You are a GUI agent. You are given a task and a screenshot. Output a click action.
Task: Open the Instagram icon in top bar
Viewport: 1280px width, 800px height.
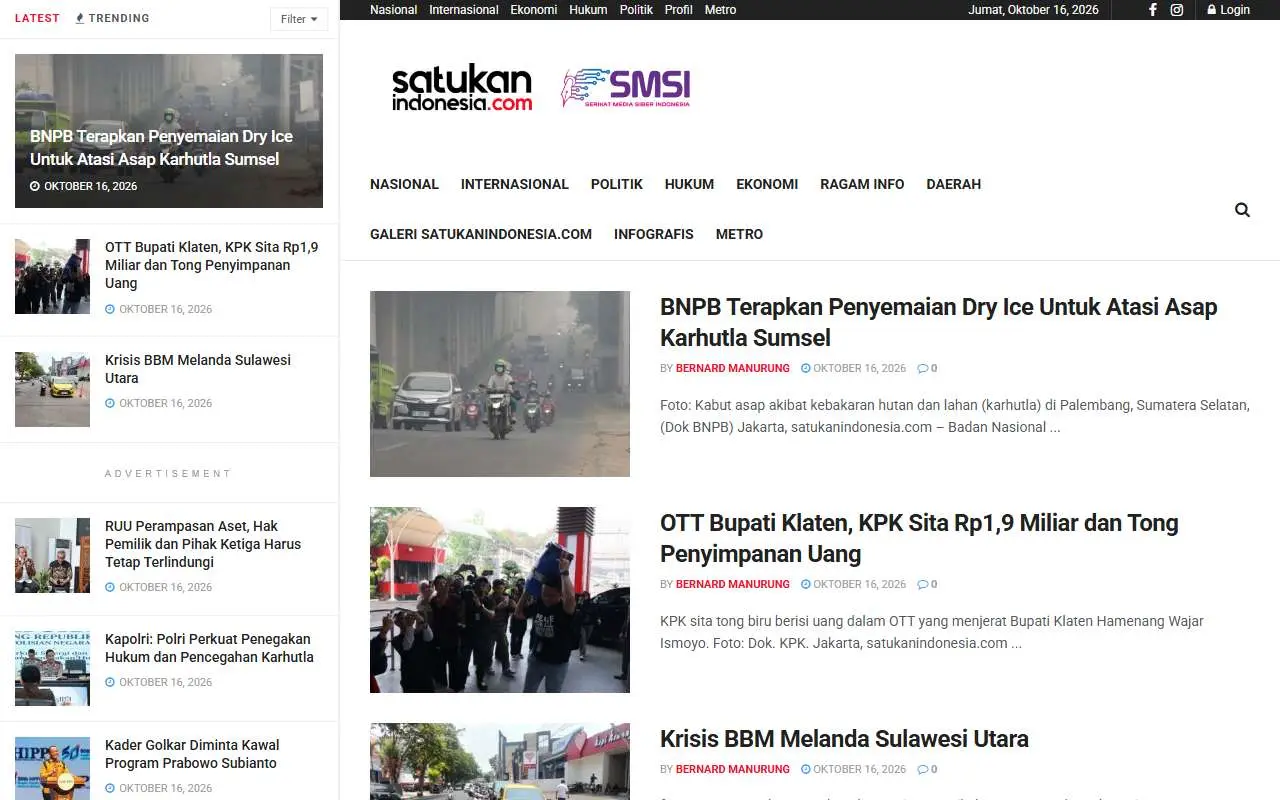point(1177,10)
